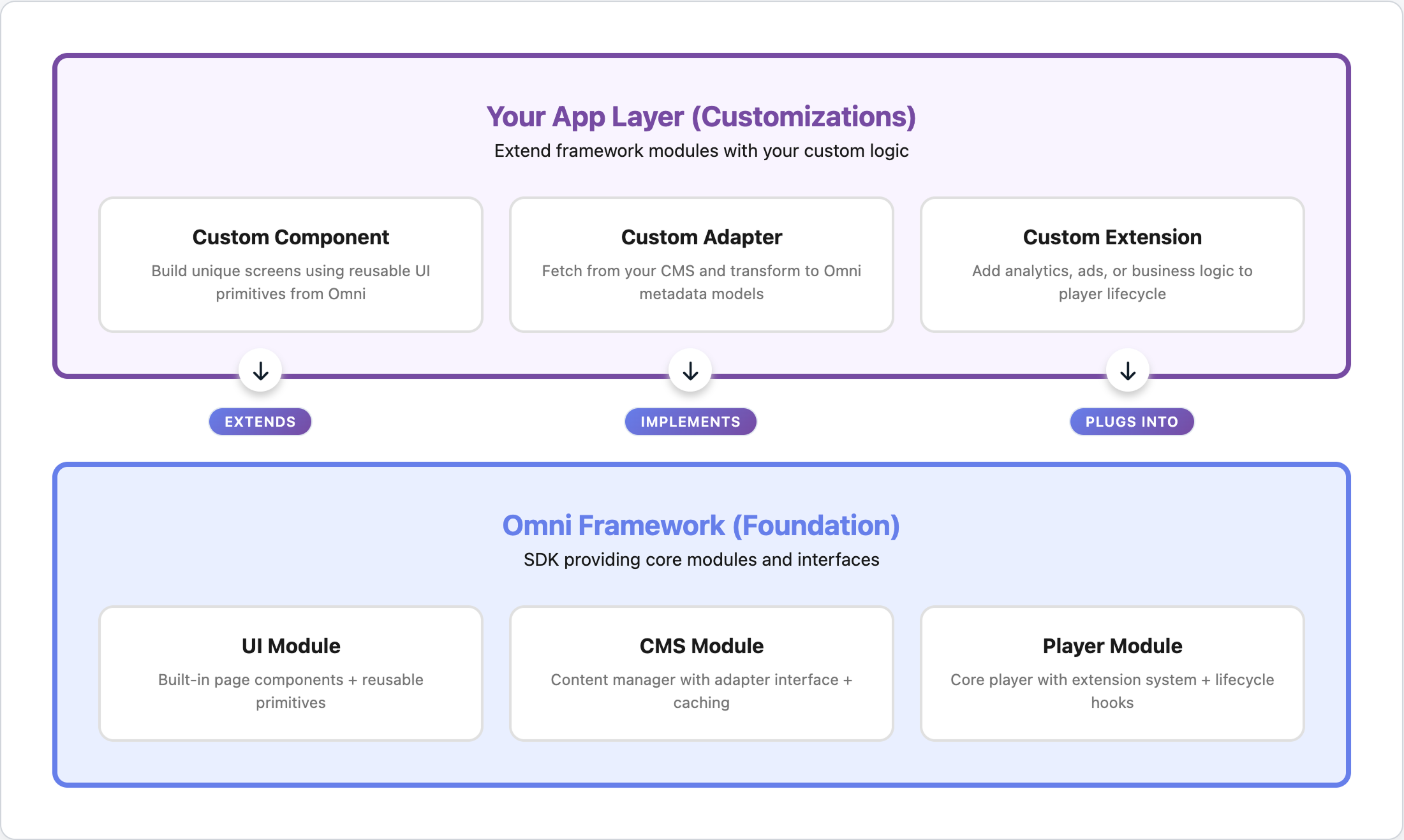Click description Core player with extension system

pos(1112,691)
